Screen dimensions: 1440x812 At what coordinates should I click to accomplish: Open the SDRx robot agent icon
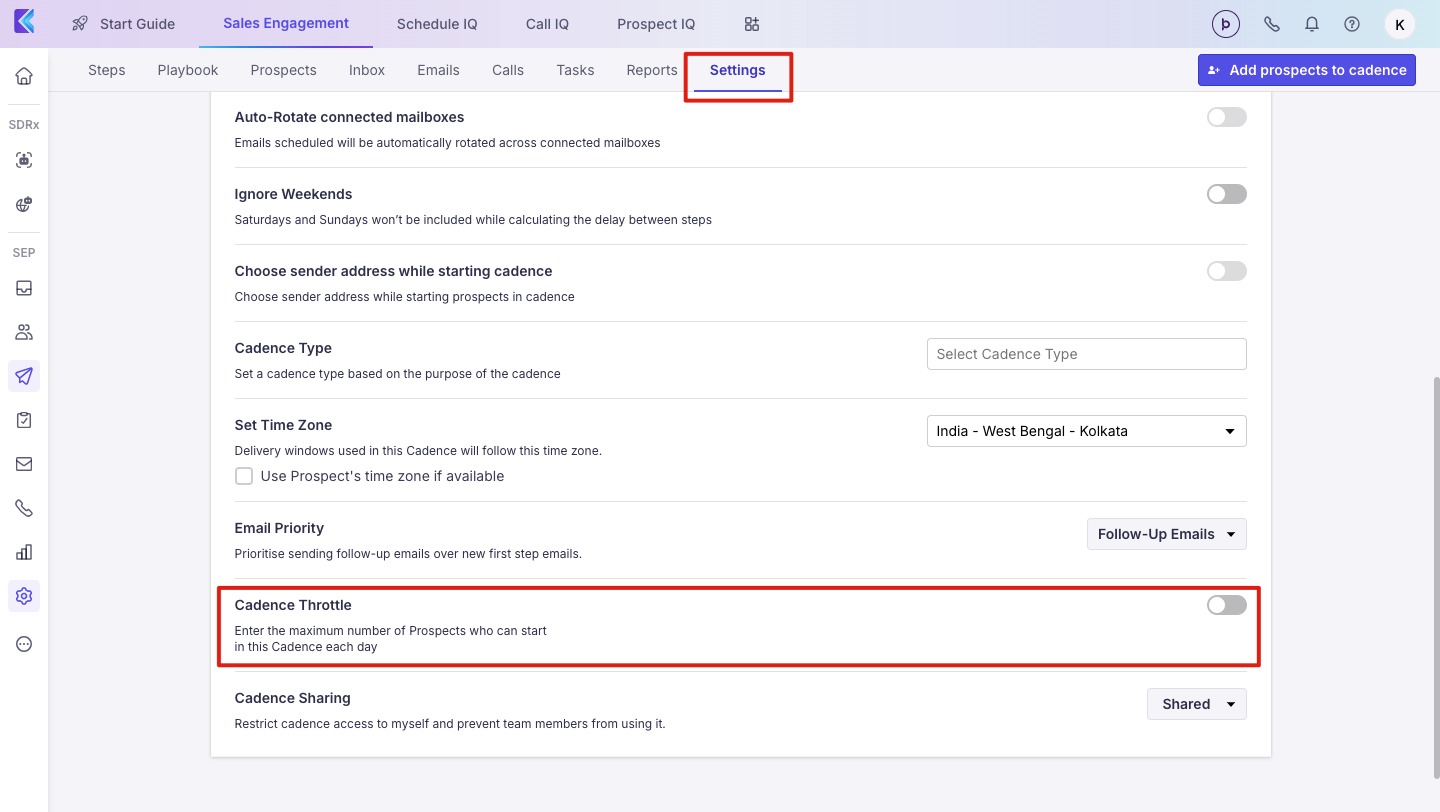(24, 160)
